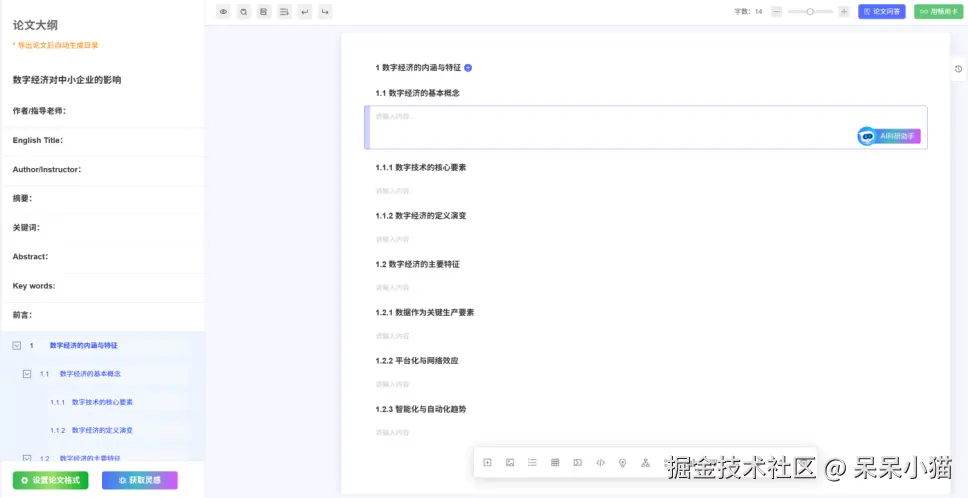Insert a hierarchy diagram via tree icon
Image resolution: width=969 pixels, height=498 pixels.
[645, 462]
